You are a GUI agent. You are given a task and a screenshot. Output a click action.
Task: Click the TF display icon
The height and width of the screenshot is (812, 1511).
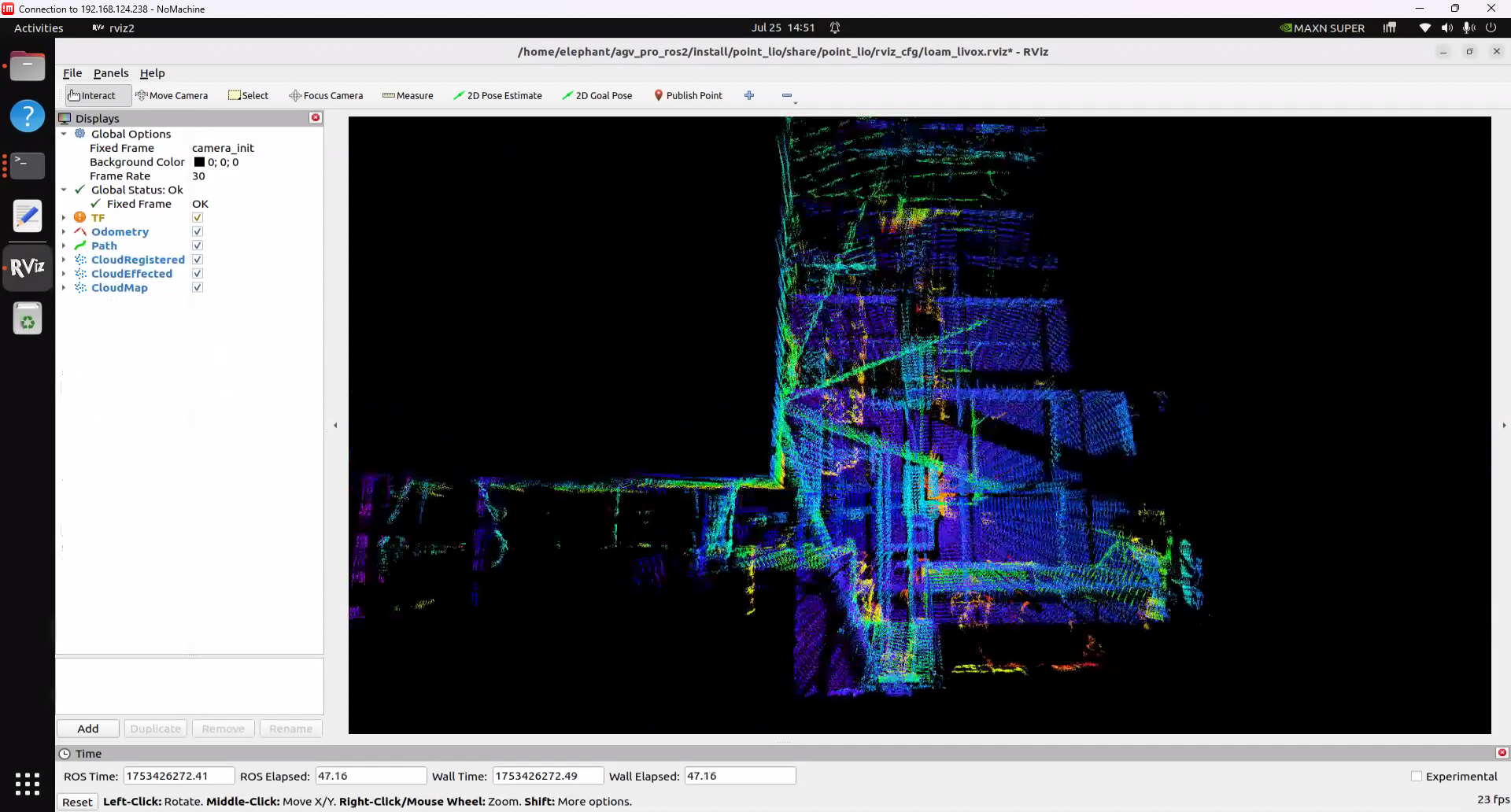[x=80, y=217]
